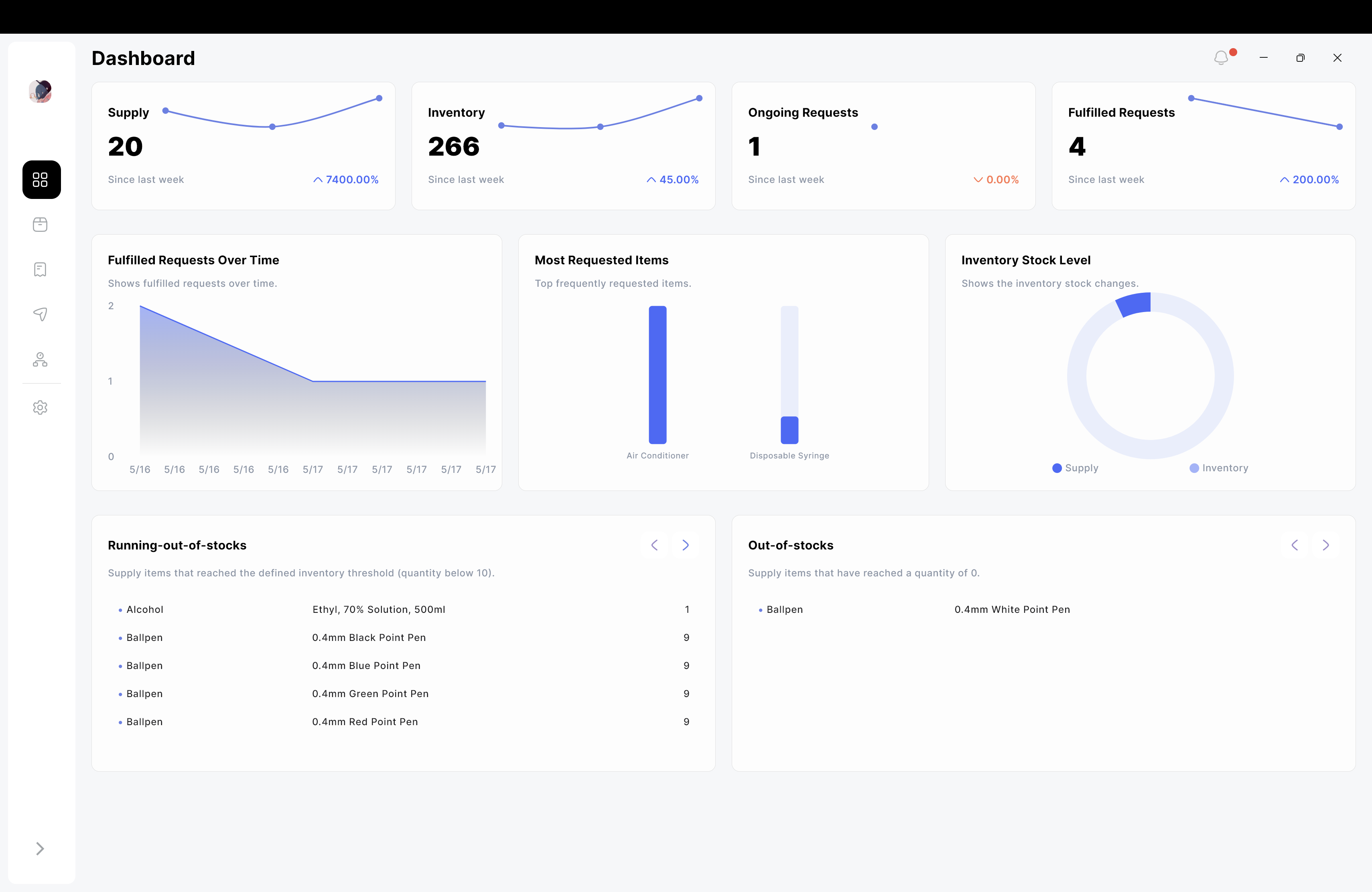Toggle the Supply legend in donut chart

click(x=1075, y=468)
